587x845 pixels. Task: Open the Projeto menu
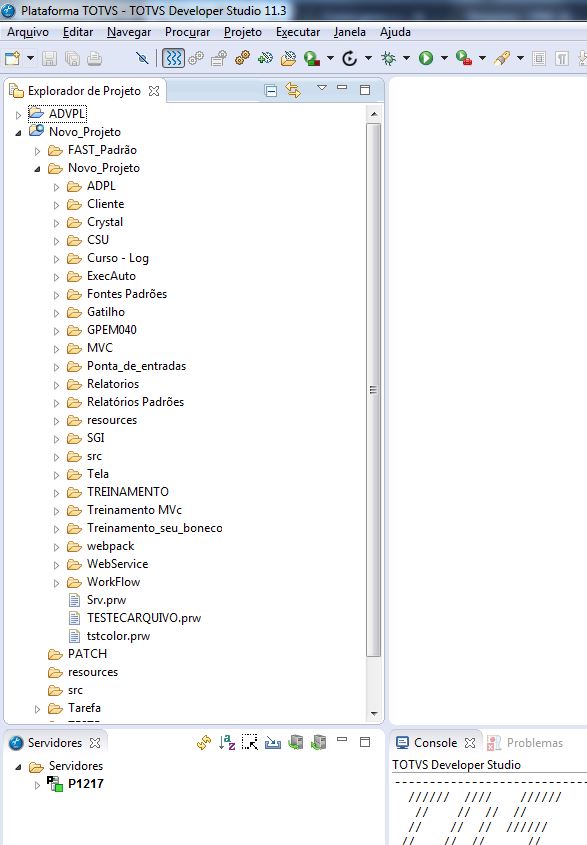[243, 32]
